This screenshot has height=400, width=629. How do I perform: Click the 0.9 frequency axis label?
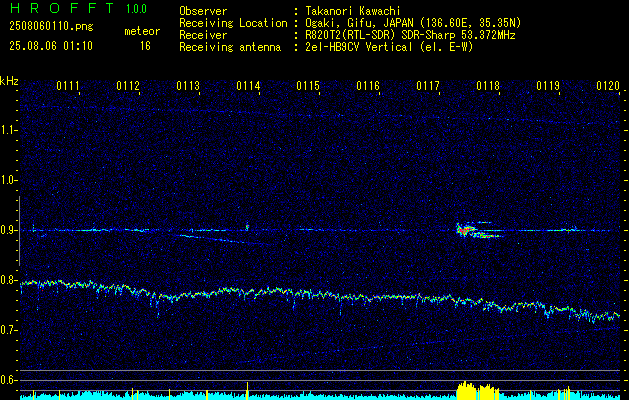click(9, 230)
